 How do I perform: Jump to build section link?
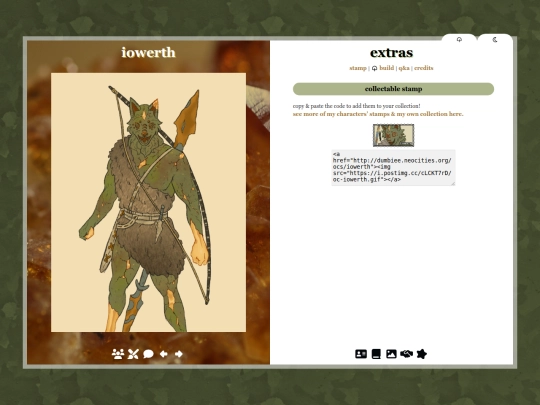386,68
